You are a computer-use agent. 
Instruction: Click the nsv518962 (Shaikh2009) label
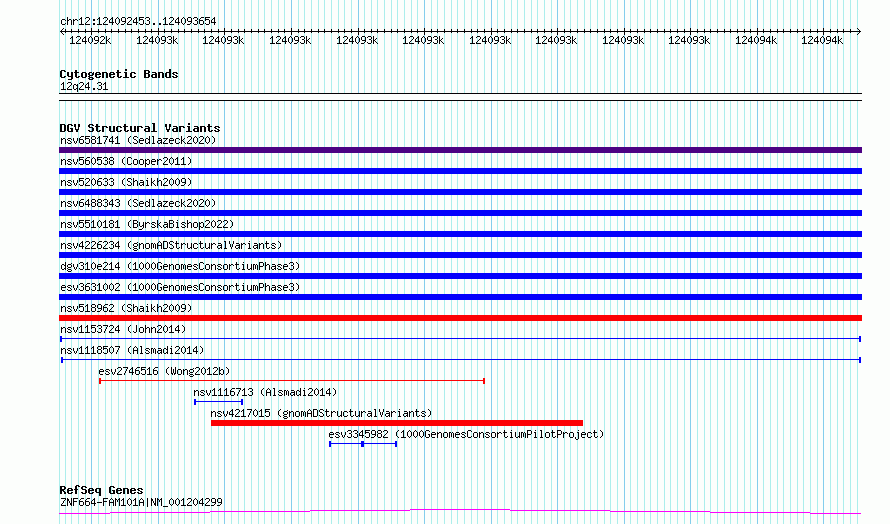pyautogui.click(x=126, y=308)
